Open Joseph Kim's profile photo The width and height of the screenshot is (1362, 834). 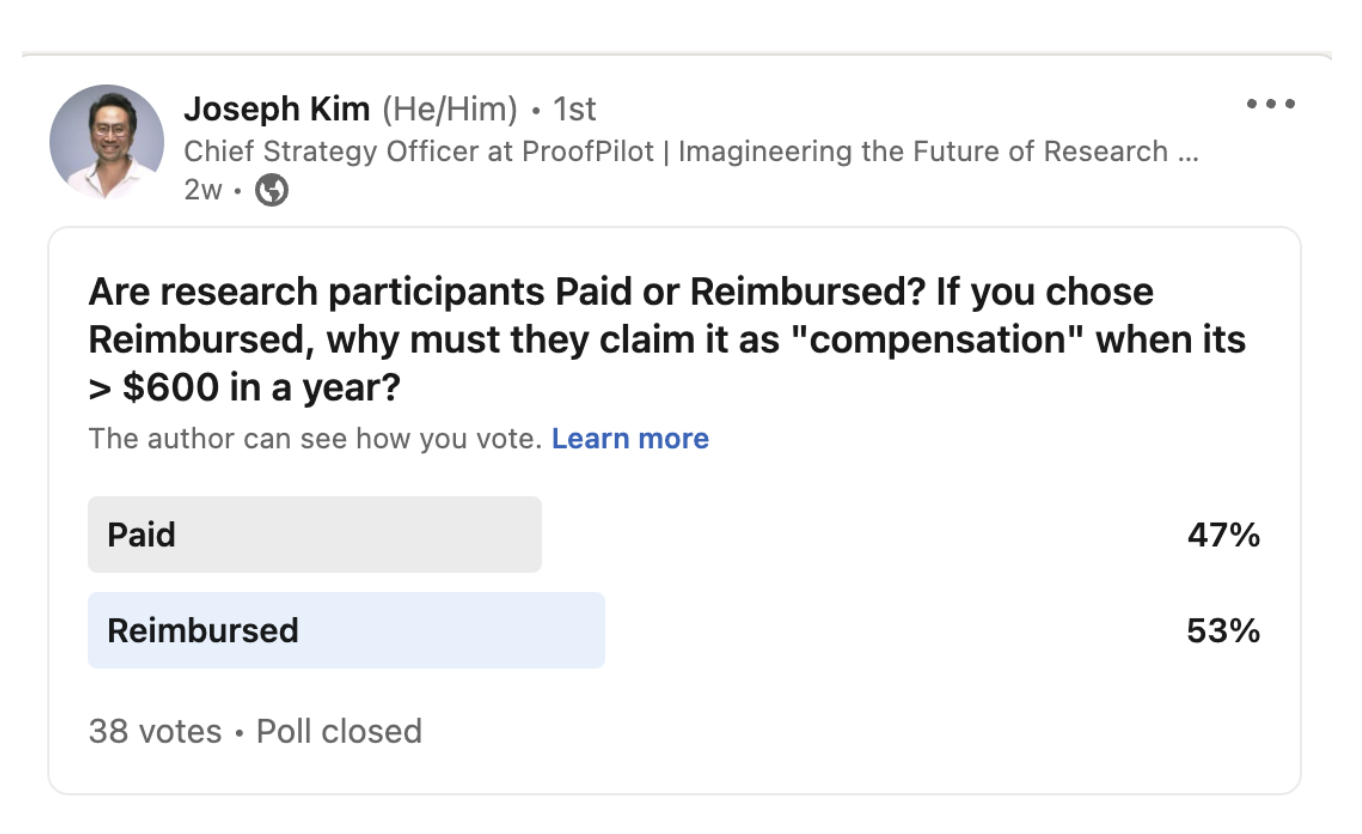point(107,142)
